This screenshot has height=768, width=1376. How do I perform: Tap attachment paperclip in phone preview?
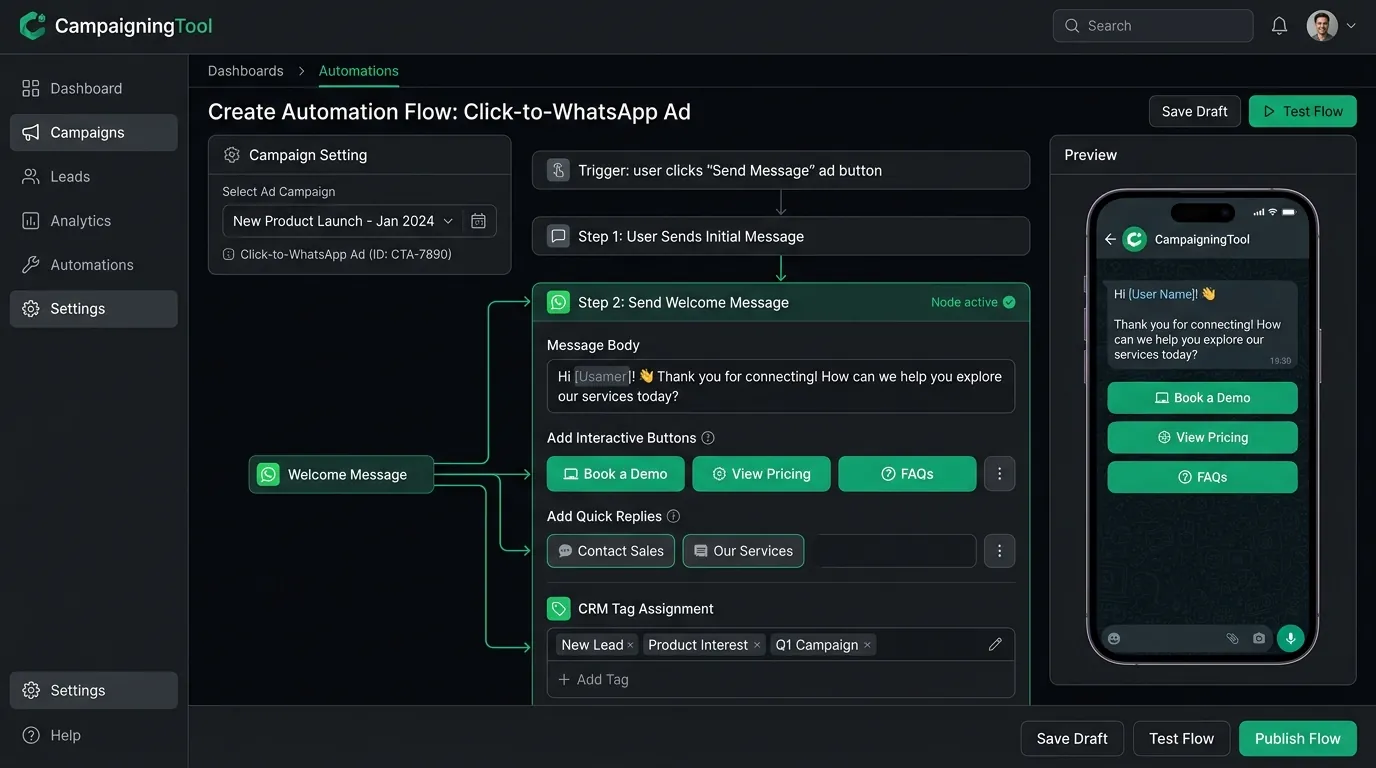pyautogui.click(x=1232, y=638)
